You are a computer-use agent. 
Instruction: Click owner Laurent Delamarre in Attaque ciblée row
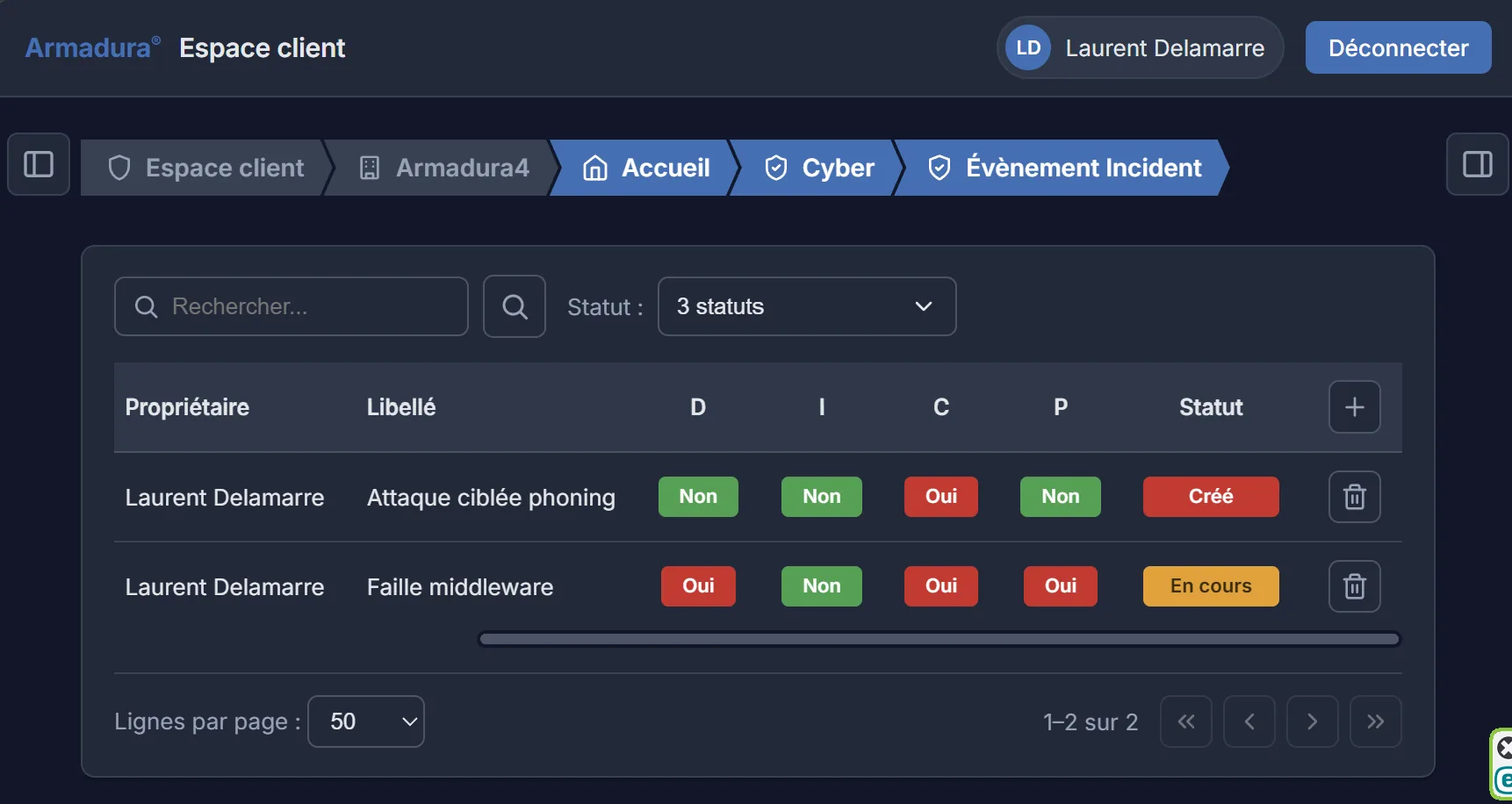[225, 498]
